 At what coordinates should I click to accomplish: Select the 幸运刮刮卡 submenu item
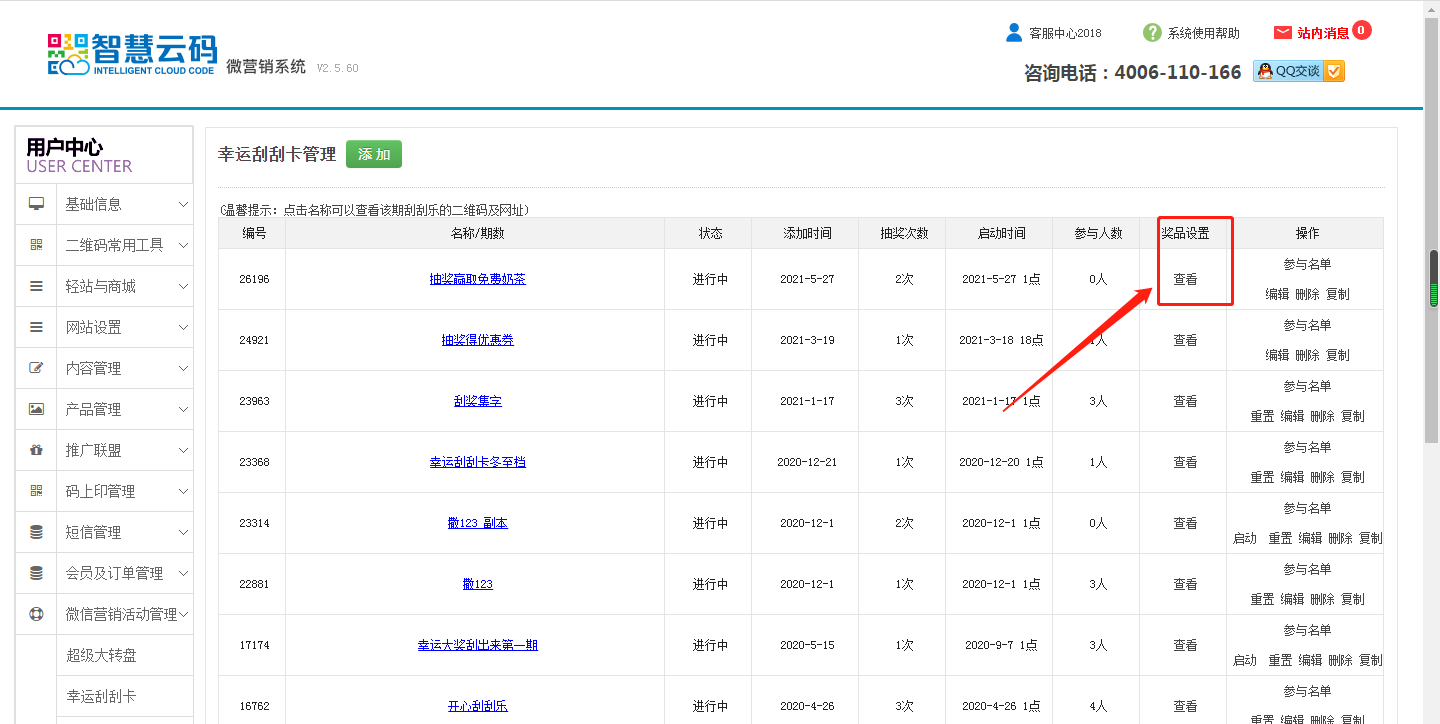click(101, 696)
